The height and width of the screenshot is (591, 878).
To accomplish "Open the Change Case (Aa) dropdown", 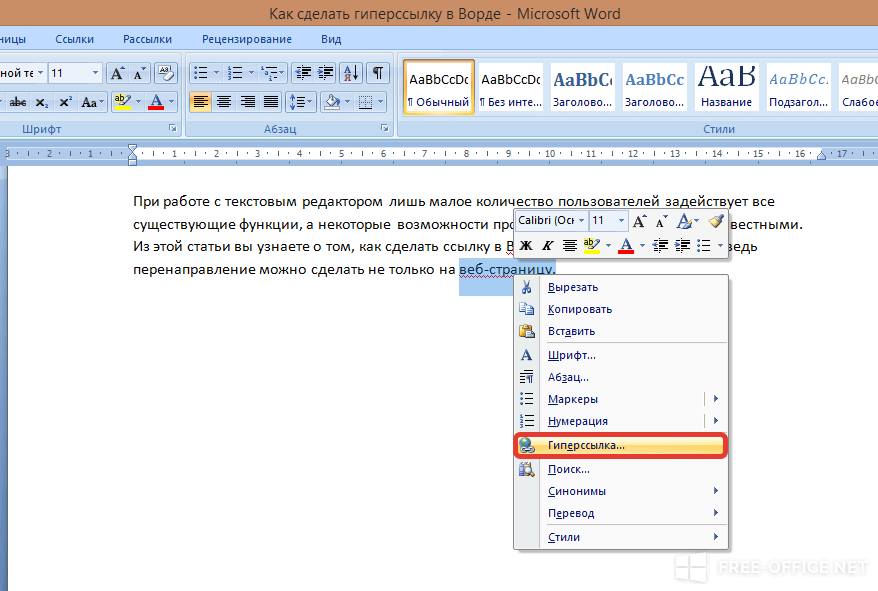I will coord(92,103).
